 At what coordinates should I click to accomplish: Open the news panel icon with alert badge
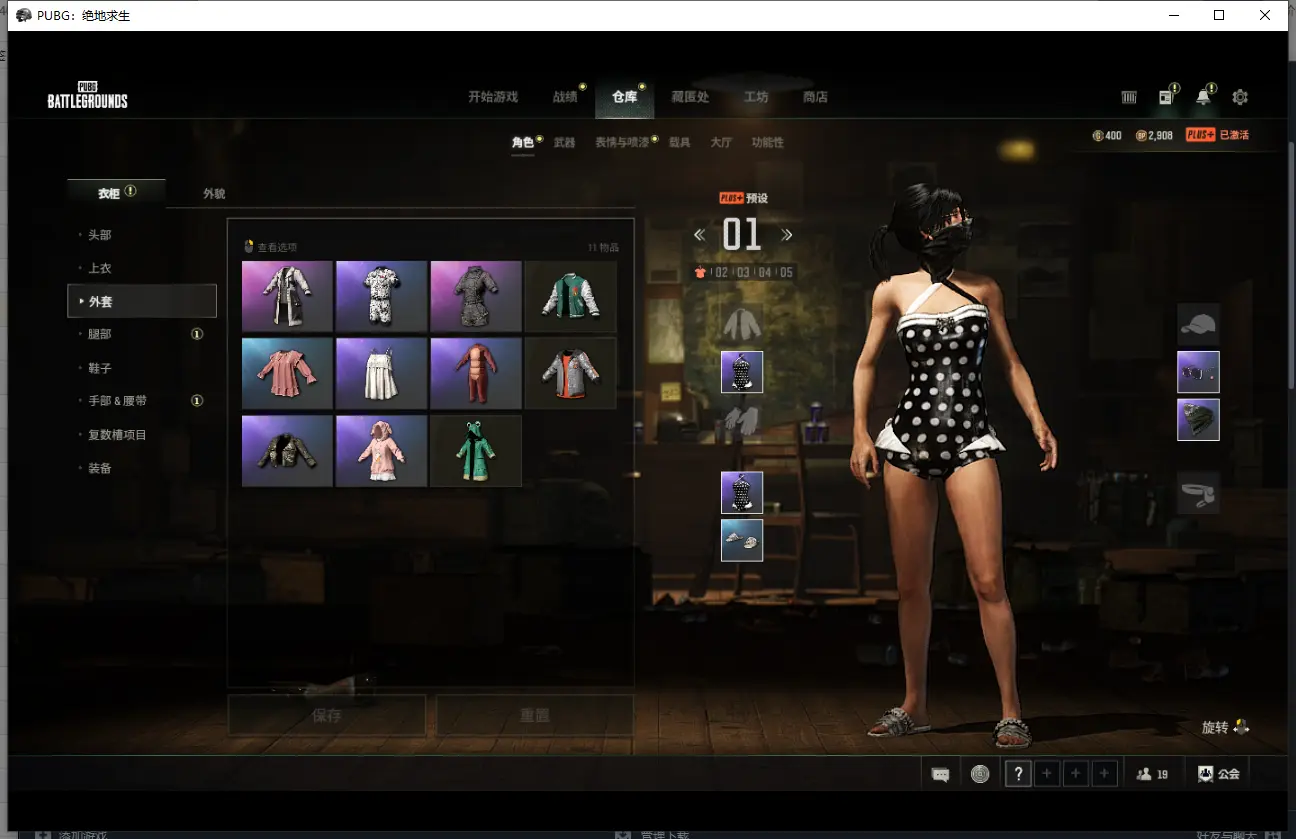[x=1166, y=97]
